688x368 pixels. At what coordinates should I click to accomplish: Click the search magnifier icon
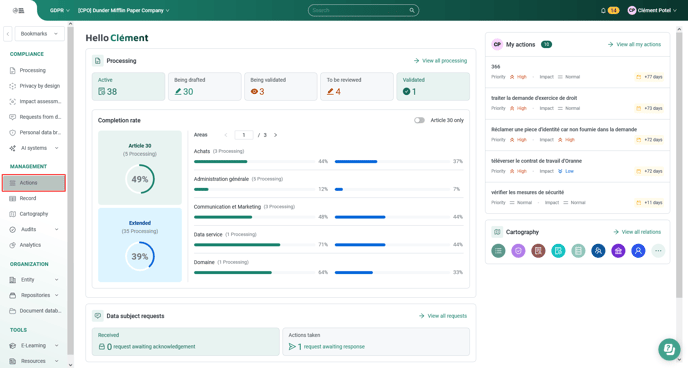(x=412, y=11)
